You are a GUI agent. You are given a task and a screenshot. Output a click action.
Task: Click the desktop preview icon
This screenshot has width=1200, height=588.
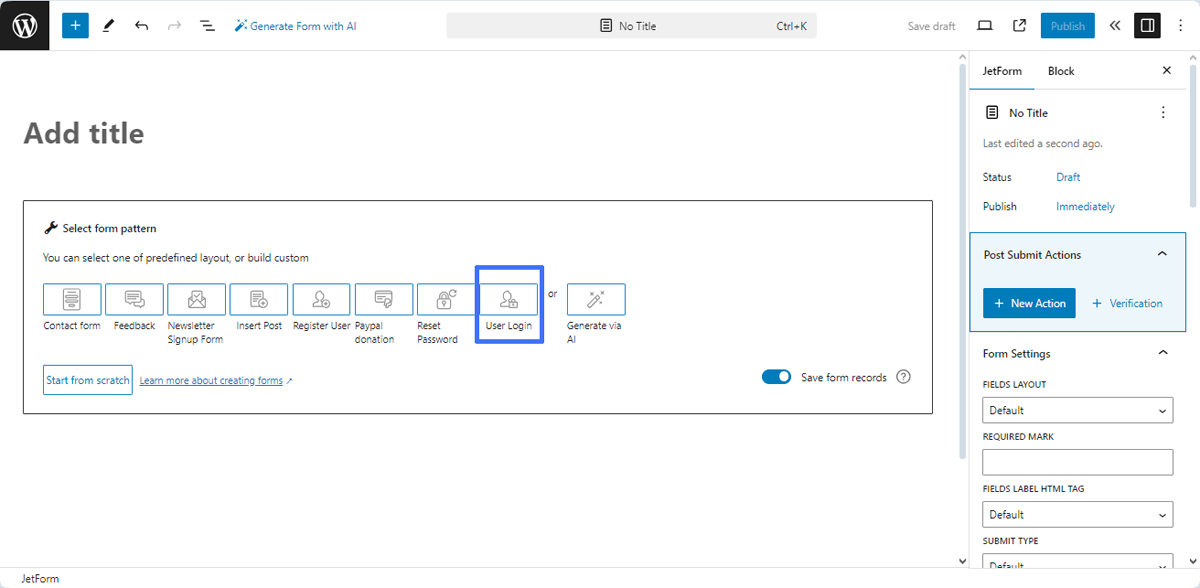click(984, 25)
